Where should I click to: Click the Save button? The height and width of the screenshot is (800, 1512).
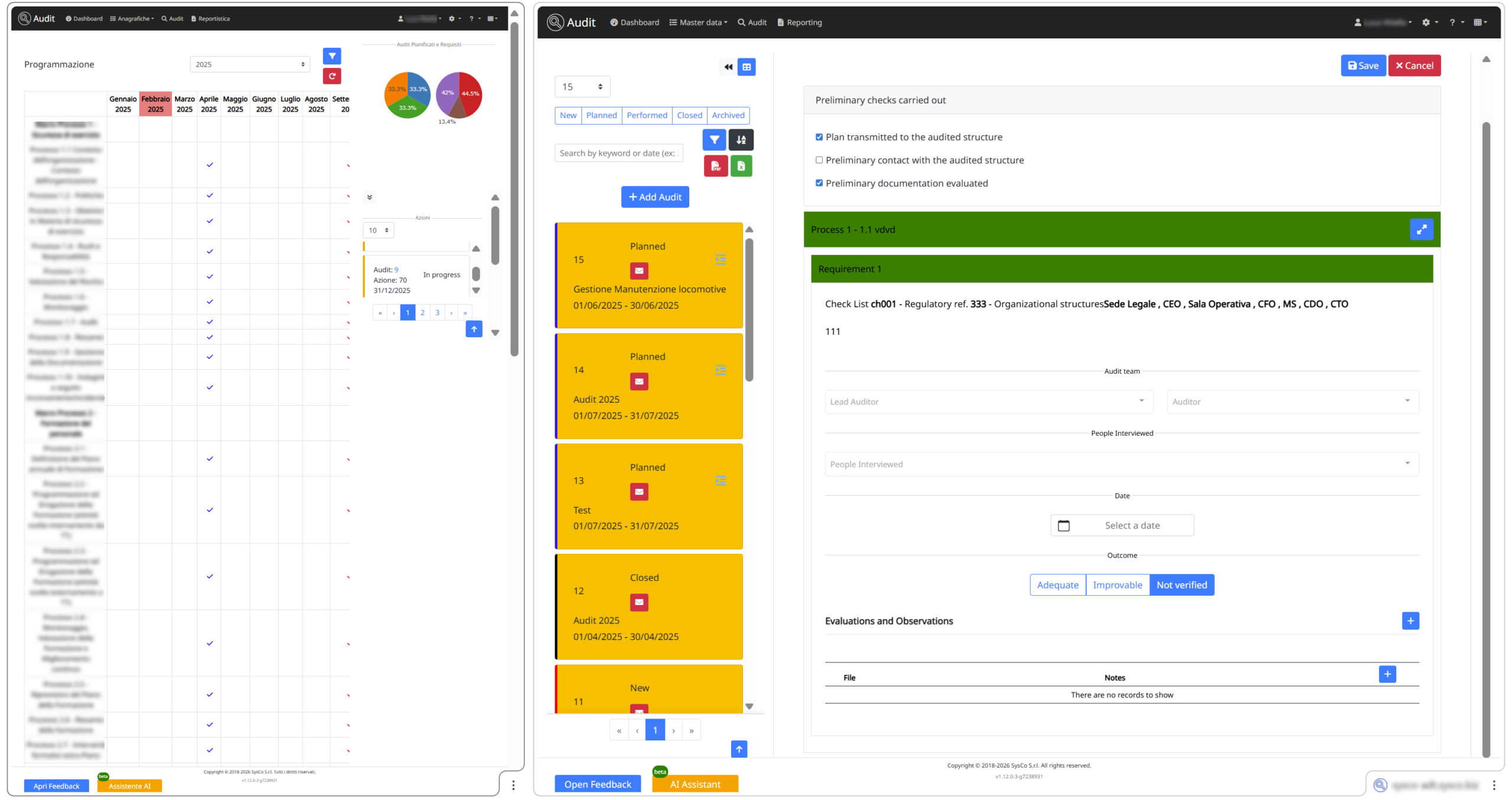coord(1363,66)
